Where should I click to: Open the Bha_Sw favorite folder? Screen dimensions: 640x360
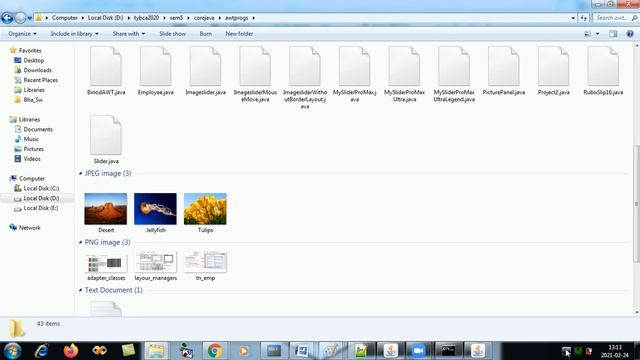[x=33, y=100]
